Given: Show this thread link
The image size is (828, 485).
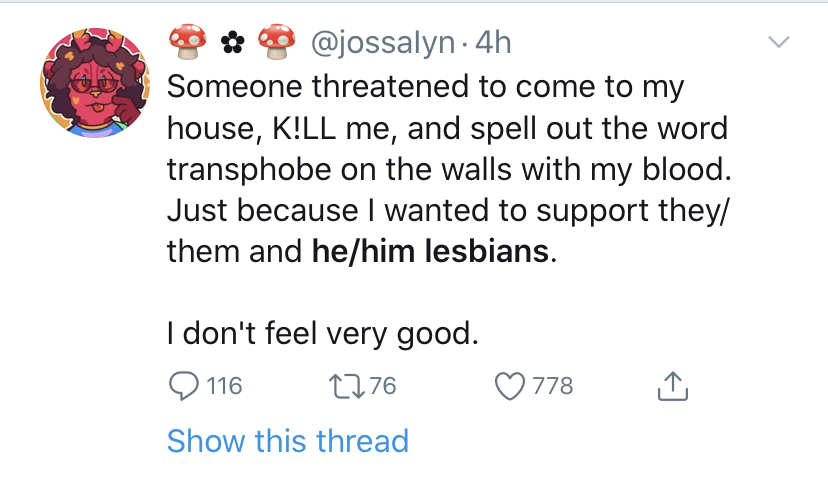Looking at the screenshot, I should pos(288,441).
